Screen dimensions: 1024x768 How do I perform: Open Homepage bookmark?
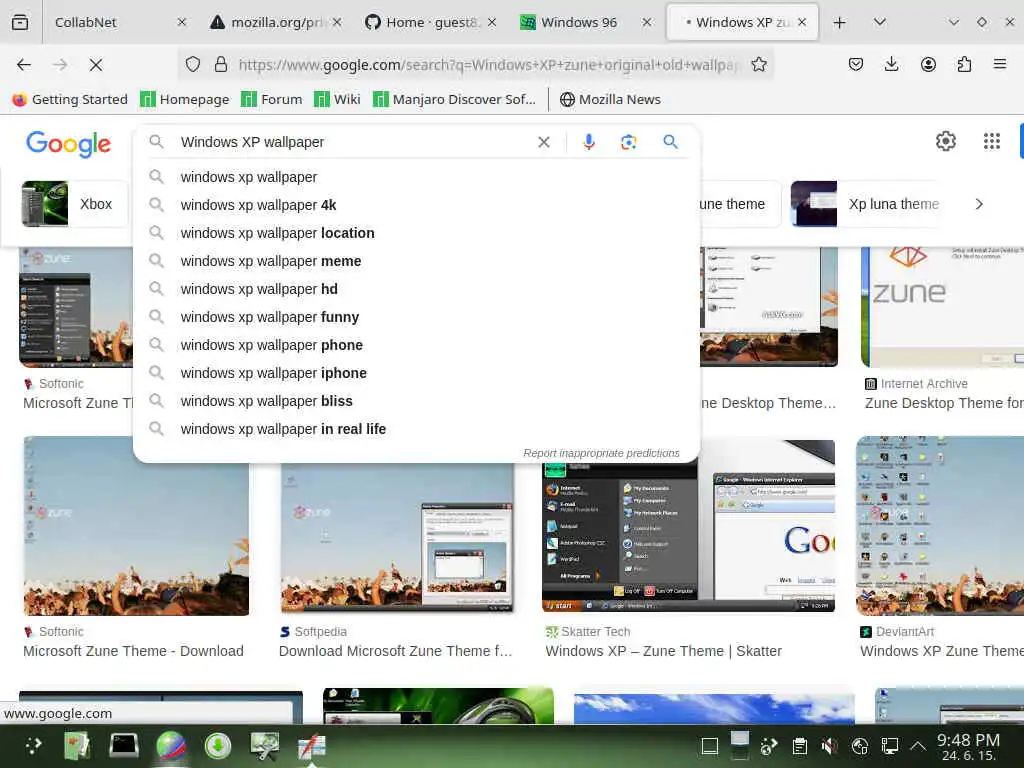click(185, 99)
